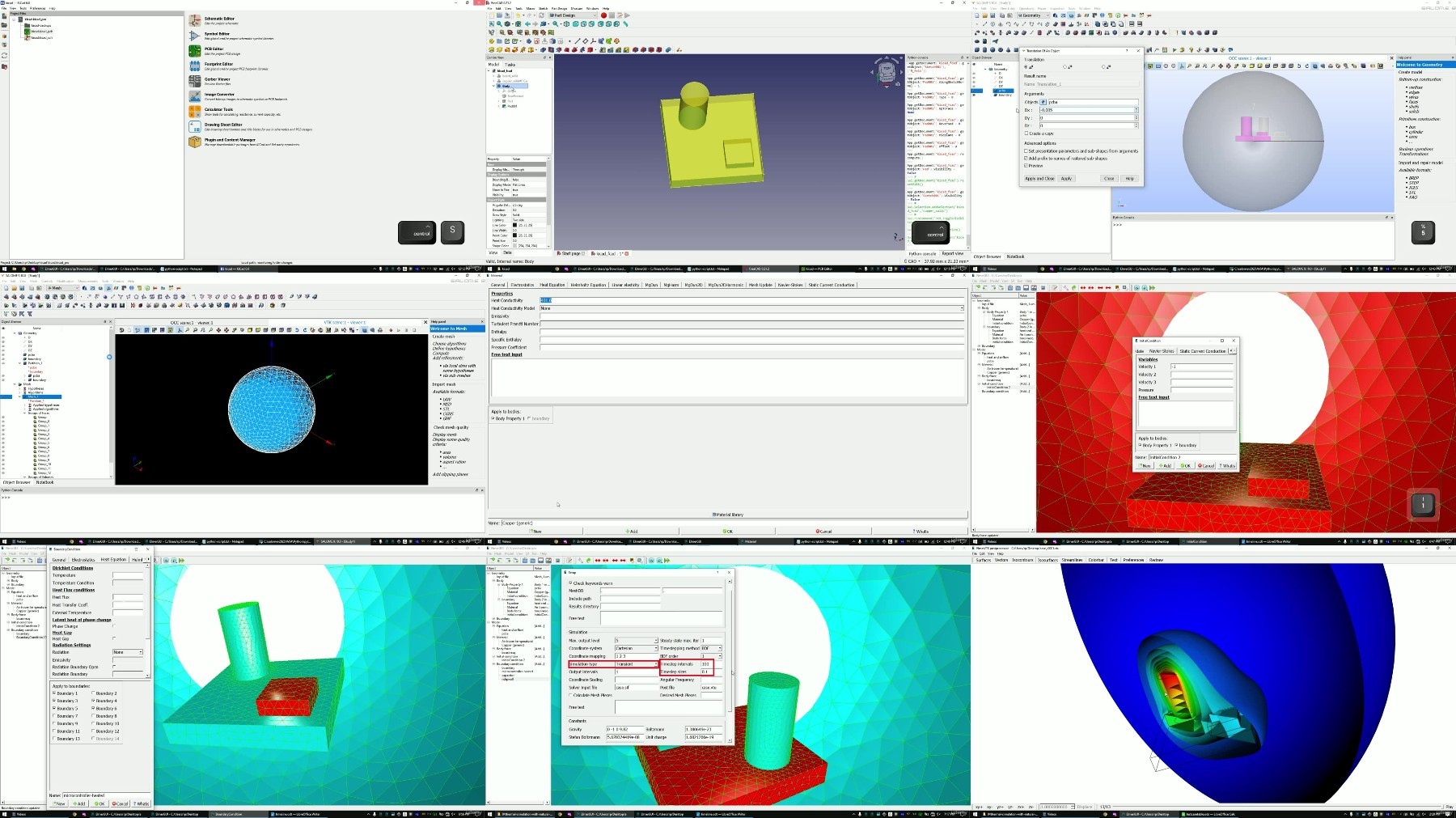Click New document icon in Salome Geometry toolbar
This screenshot has height=818, width=1456.
click(x=977, y=15)
